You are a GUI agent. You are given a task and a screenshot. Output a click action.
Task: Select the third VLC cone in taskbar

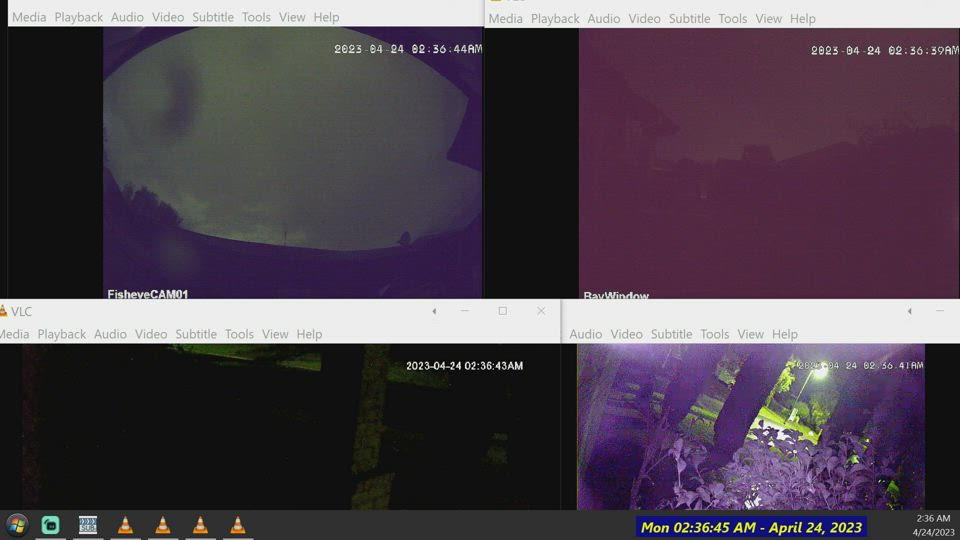200,525
